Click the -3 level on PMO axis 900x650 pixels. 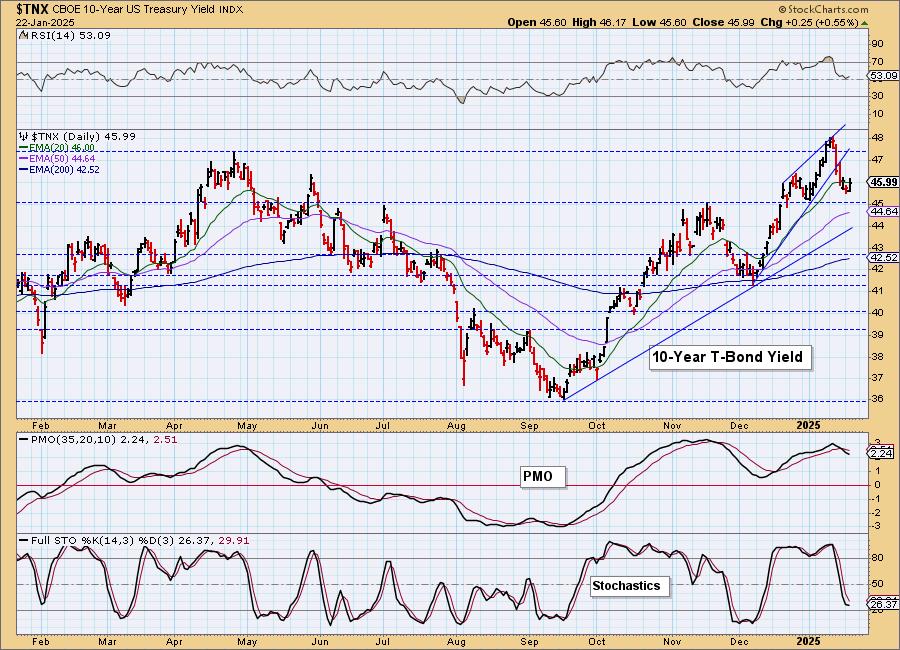(876, 525)
